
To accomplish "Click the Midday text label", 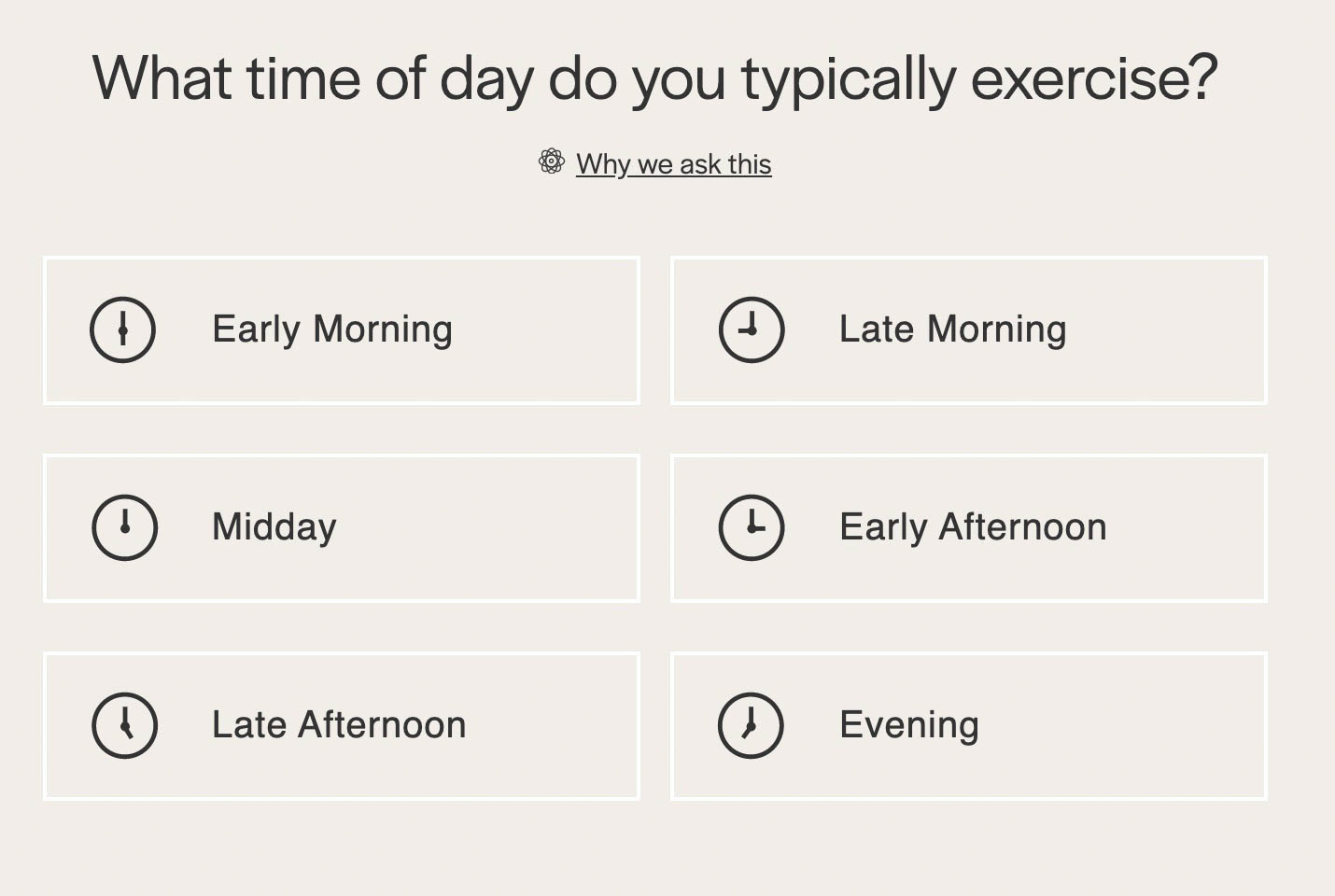I will [x=274, y=528].
